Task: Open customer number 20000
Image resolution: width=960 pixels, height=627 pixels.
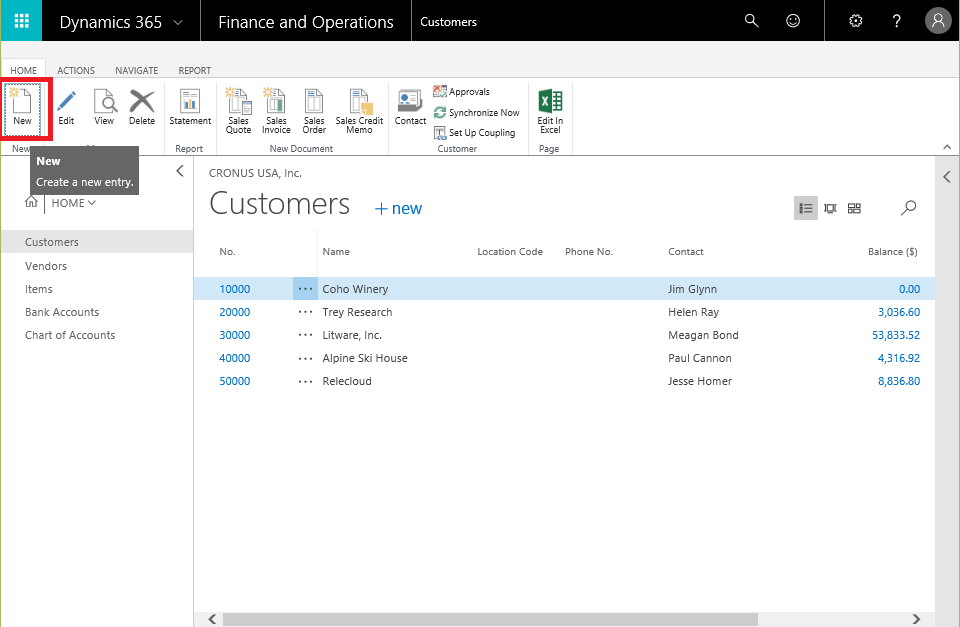Action: coord(234,312)
